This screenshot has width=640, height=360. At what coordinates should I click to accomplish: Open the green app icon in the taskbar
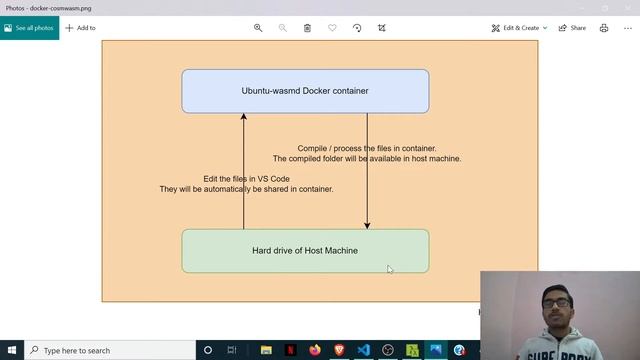tap(412, 350)
